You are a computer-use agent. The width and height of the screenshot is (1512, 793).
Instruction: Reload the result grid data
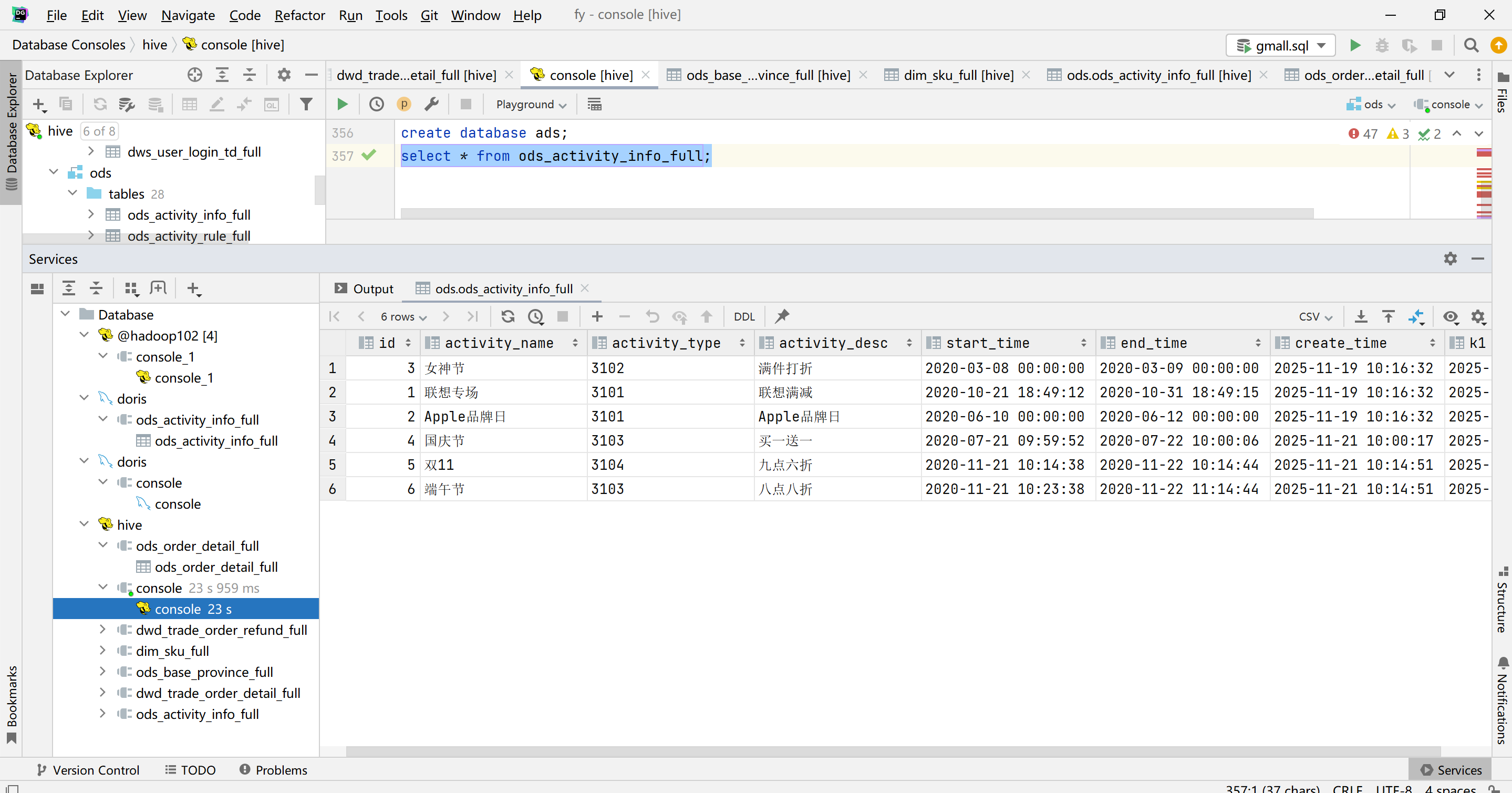[x=508, y=317]
